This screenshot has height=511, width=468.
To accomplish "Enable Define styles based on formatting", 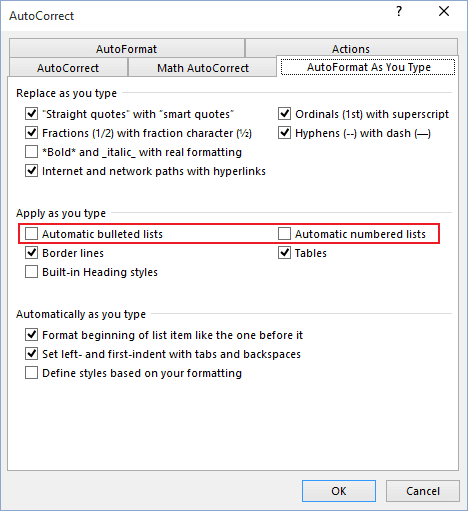I will click(32, 373).
